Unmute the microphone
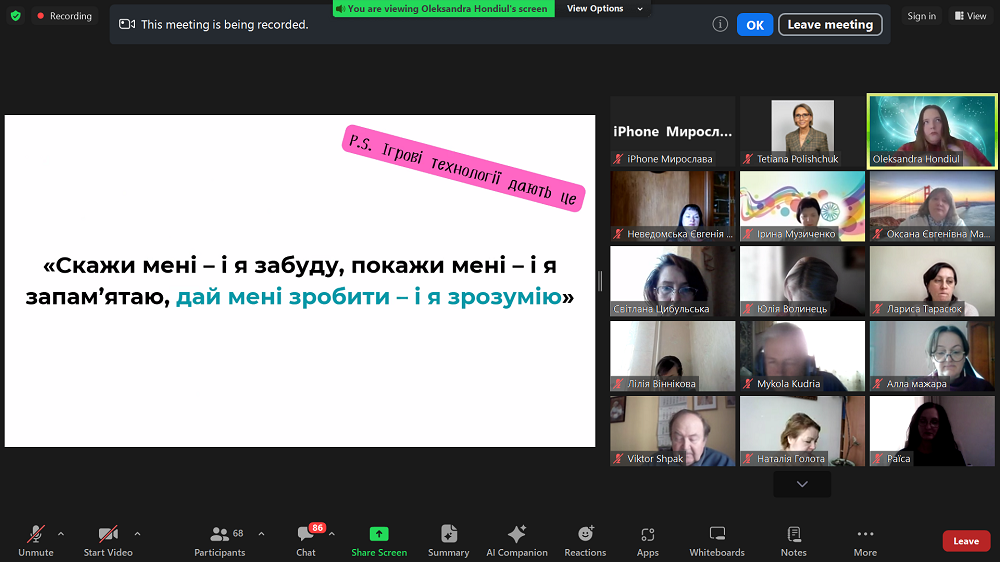Viewport: 1000px width, 562px height. [x=36, y=540]
